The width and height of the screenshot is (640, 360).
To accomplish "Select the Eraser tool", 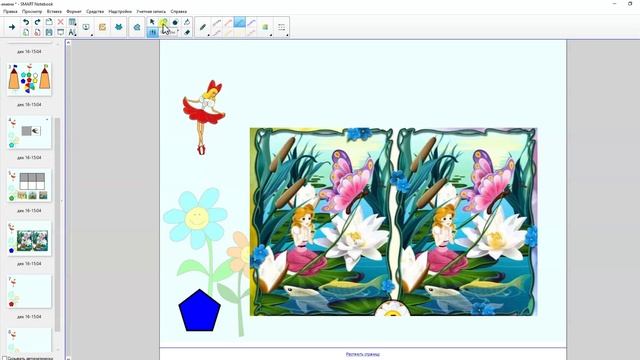I will pos(187,32).
